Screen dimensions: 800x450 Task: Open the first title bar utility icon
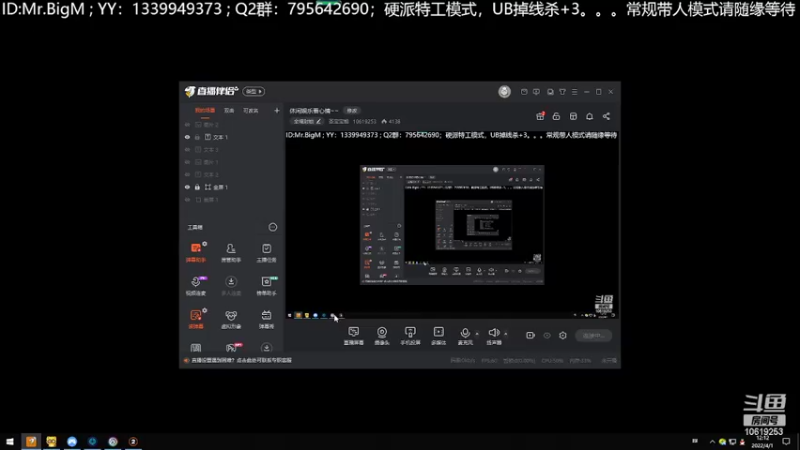(x=524, y=92)
